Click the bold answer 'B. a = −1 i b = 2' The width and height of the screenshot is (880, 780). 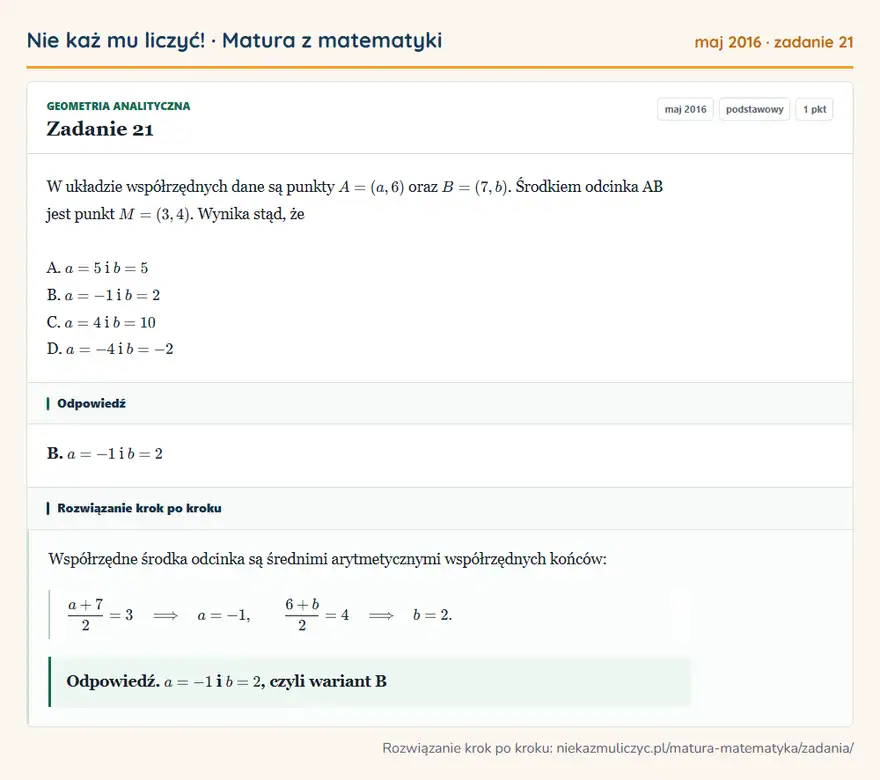click(x=105, y=453)
